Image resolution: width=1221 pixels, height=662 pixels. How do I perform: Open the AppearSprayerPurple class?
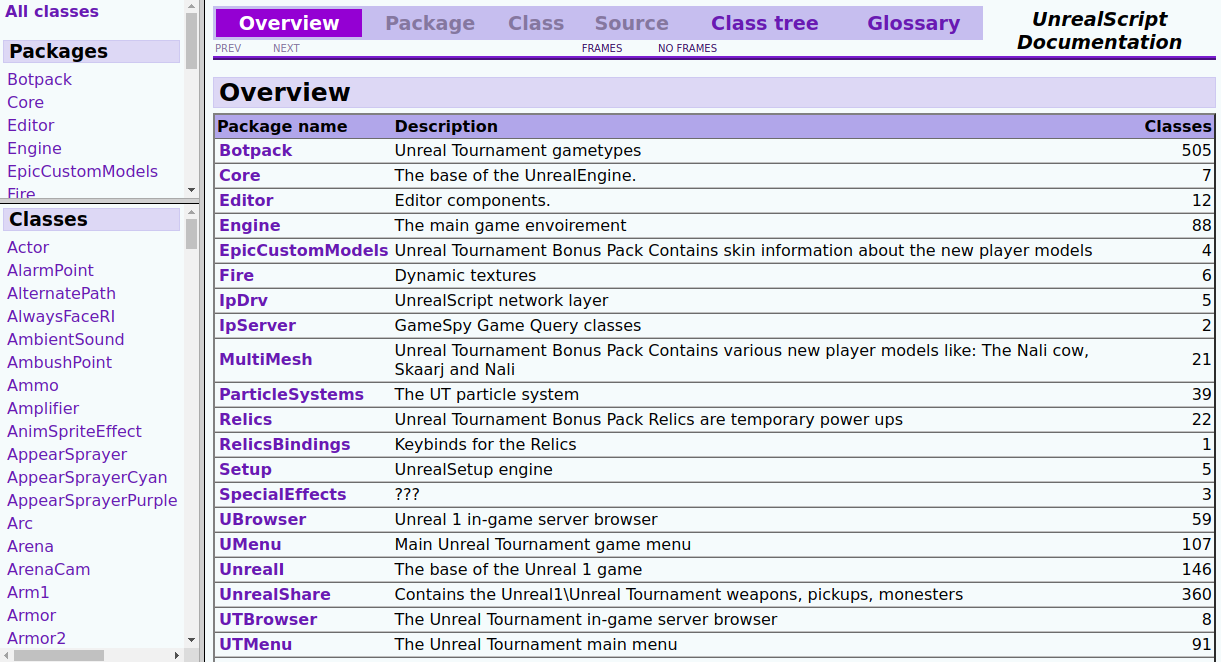(92, 501)
